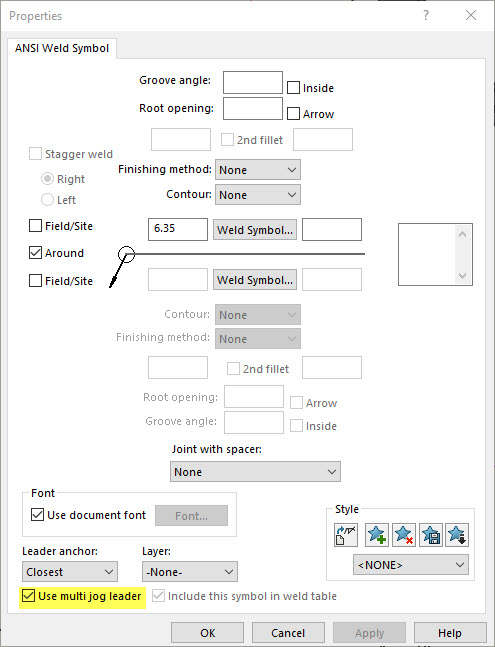Click the question mark help icon
Image resolution: width=495 pixels, height=647 pixels.
[426, 15]
